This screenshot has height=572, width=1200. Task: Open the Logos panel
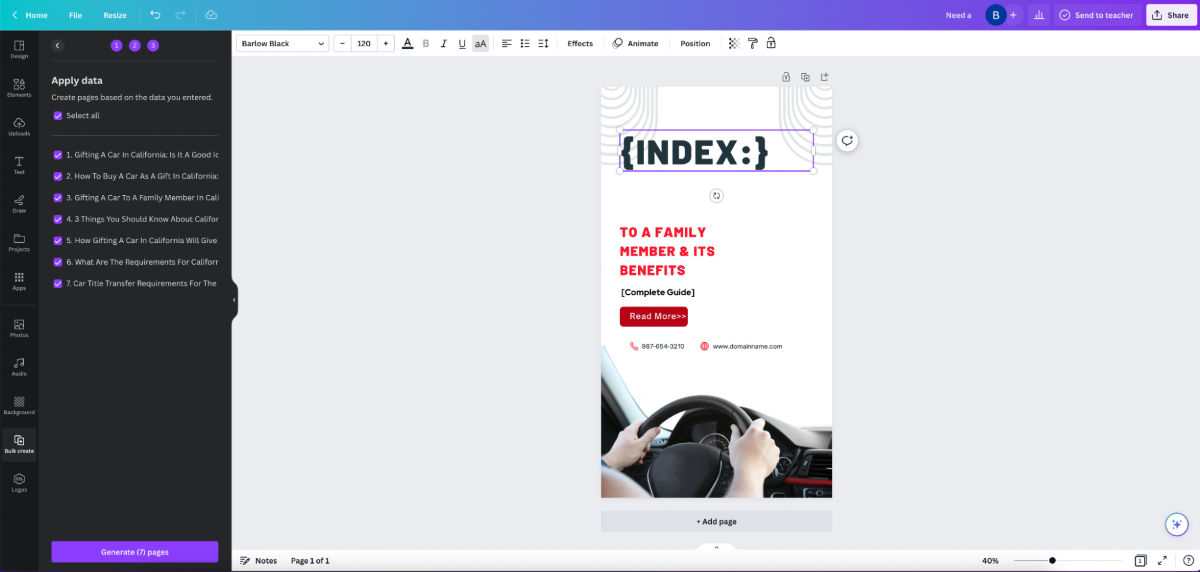(x=19, y=483)
